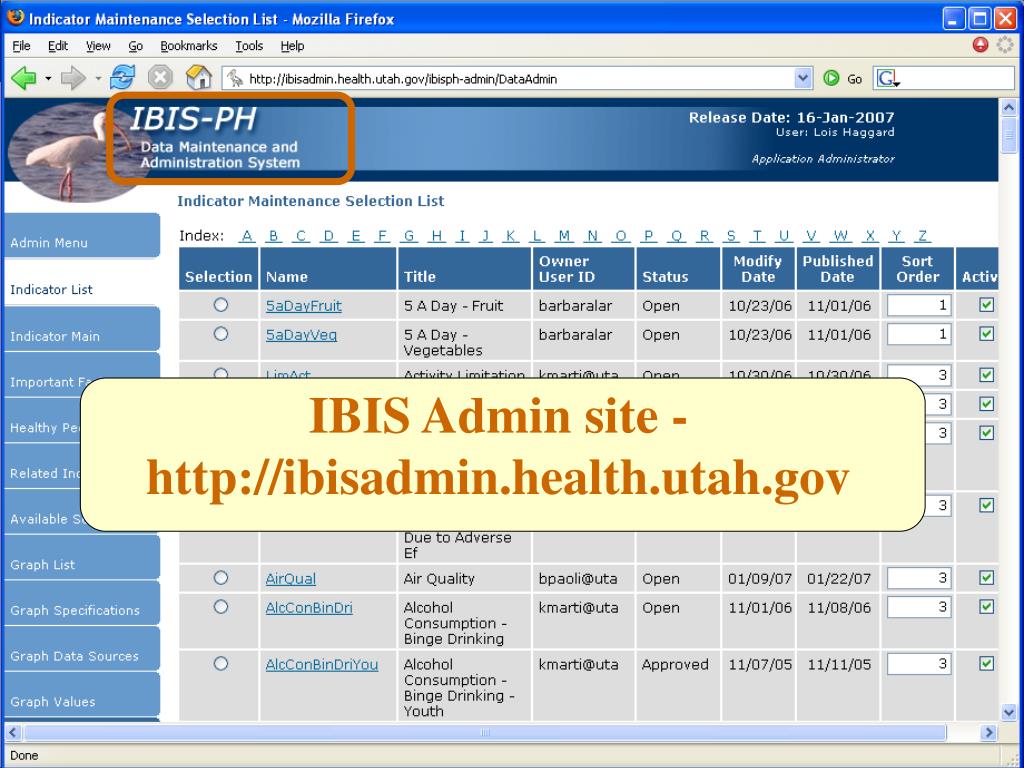This screenshot has height=768, width=1024.
Task: Open the AirQual indicator link
Action: tap(291, 579)
